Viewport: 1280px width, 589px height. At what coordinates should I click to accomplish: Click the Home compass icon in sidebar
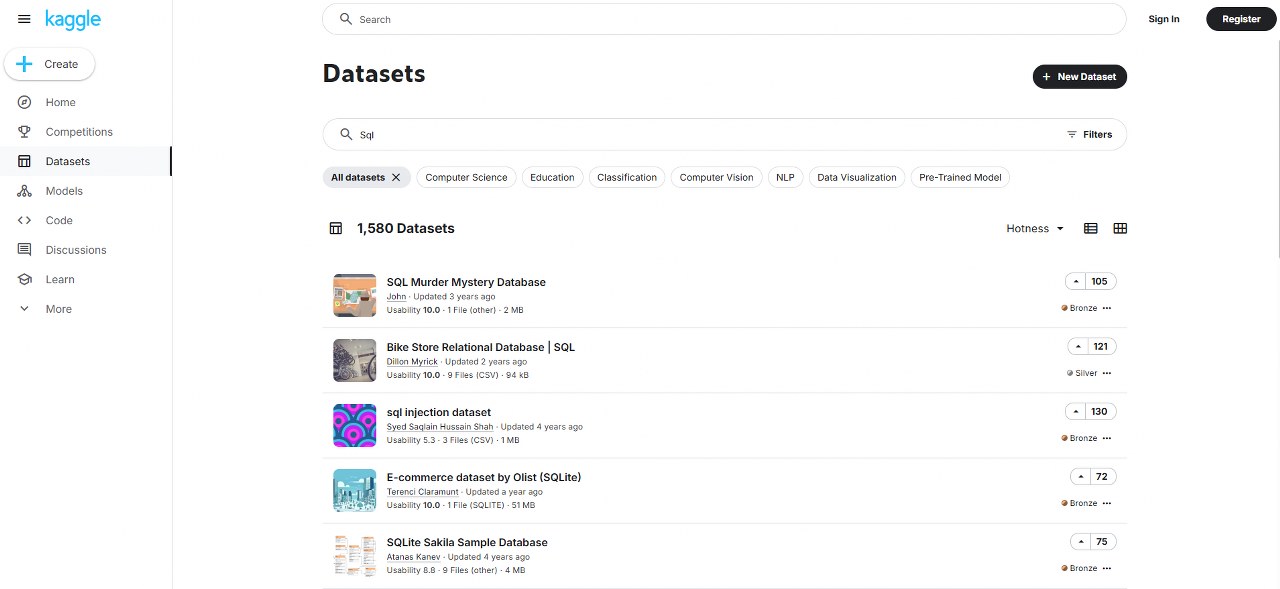pos(25,102)
